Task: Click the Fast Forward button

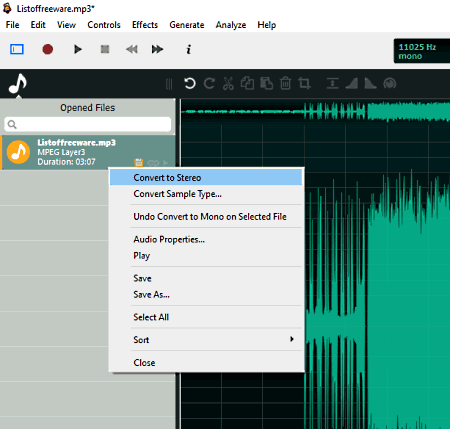Action: (x=157, y=49)
